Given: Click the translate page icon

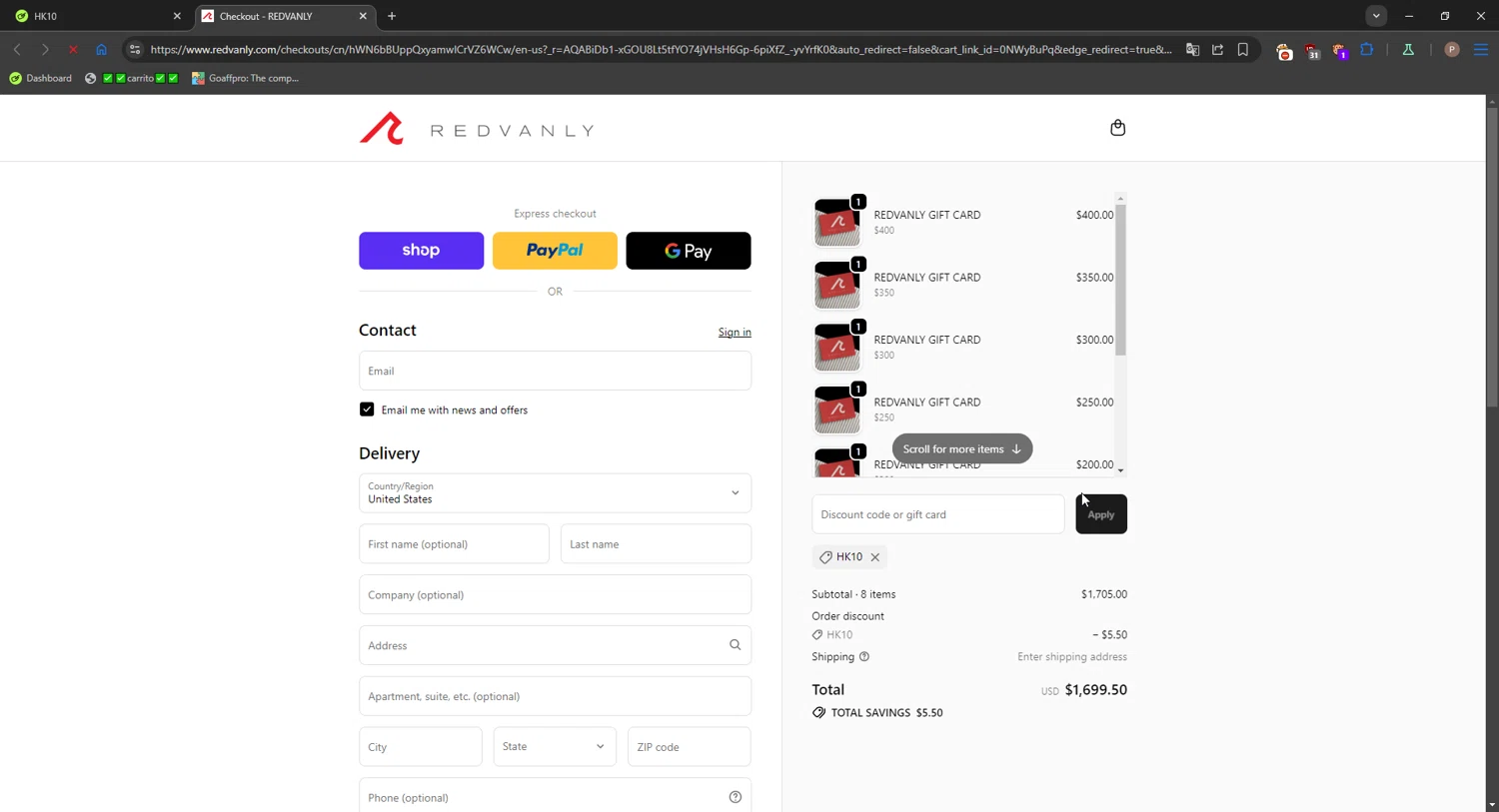Looking at the screenshot, I should tap(1192, 49).
